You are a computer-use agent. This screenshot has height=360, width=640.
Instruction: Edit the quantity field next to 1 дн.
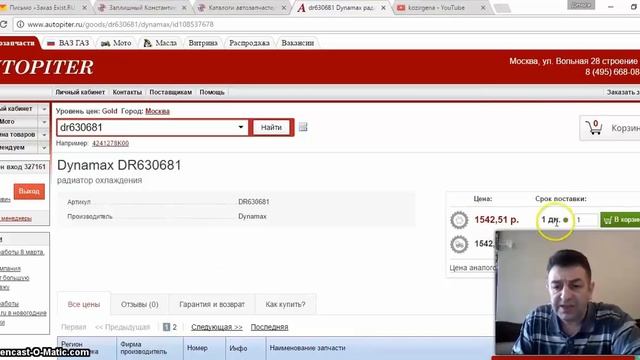click(586, 220)
